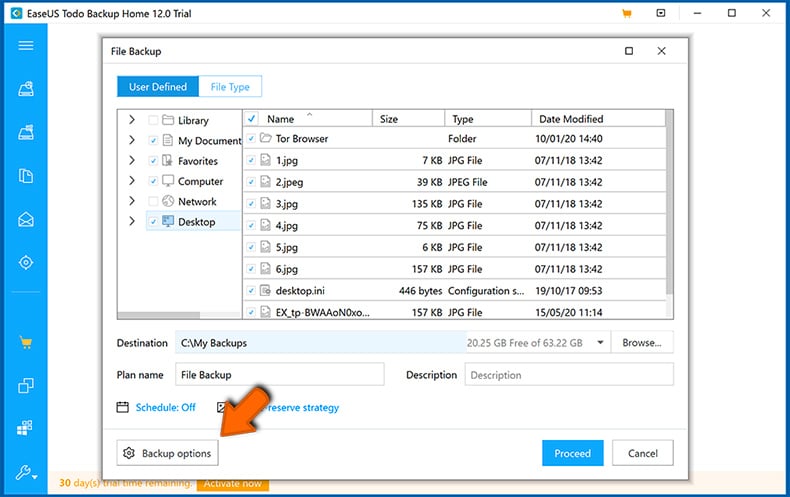Select the EX_tp-BWAAoN0xo... file name
This screenshot has width=790, height=497.
point(322,312)
